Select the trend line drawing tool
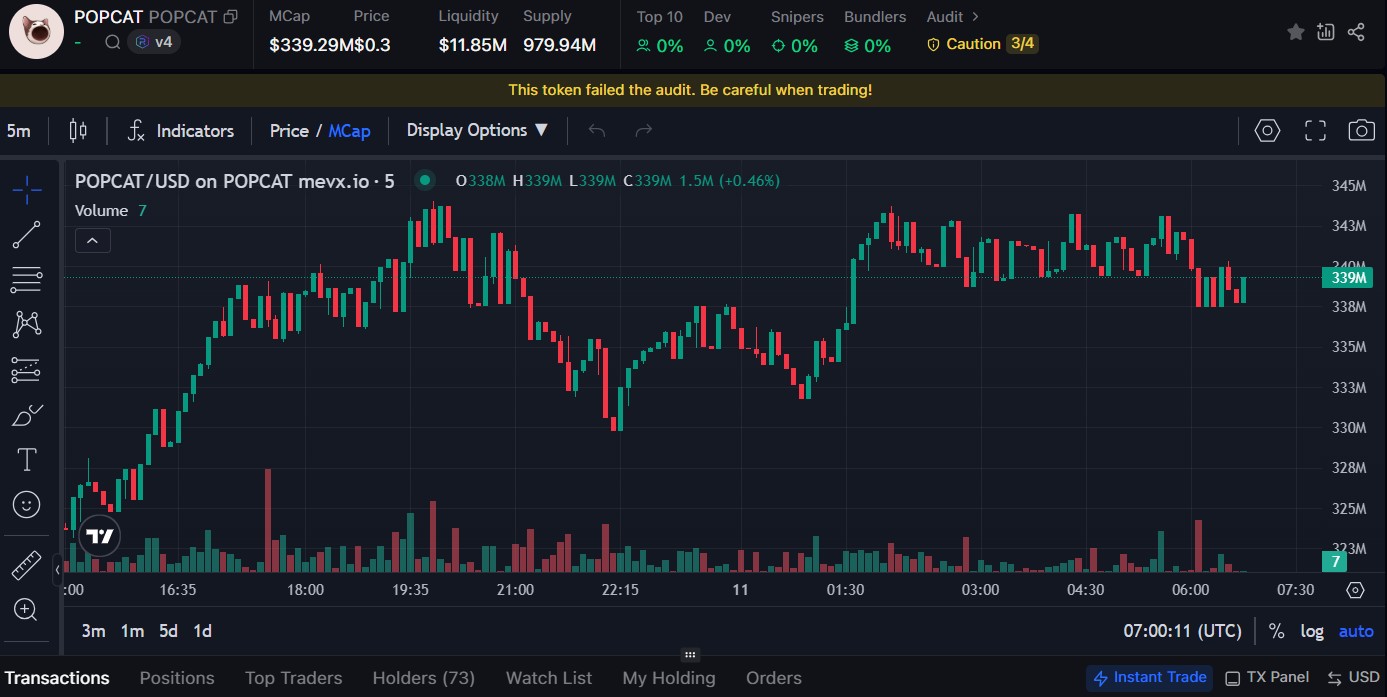This screenshot has height=697, width=1387. 27,235
